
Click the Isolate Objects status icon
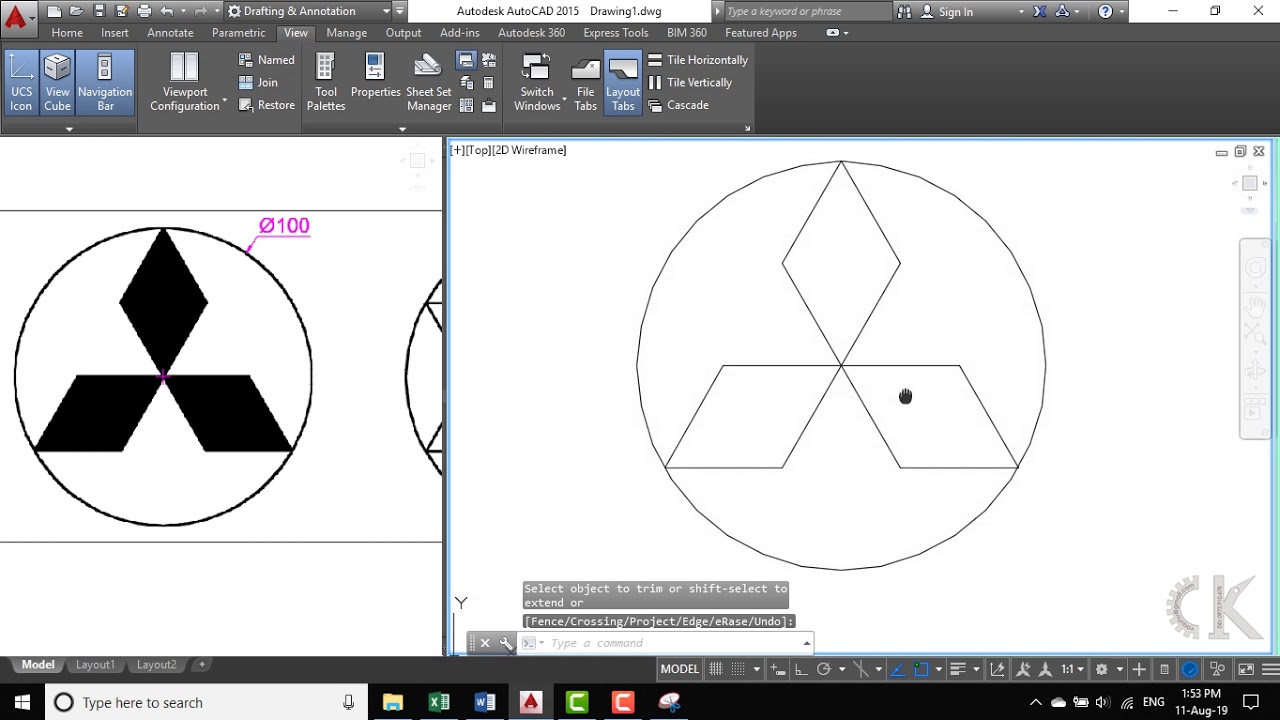(1217, 669)
